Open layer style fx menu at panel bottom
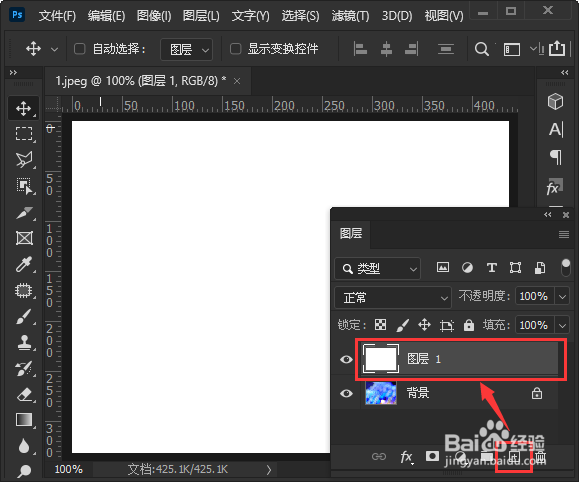 tap(407, 457)
